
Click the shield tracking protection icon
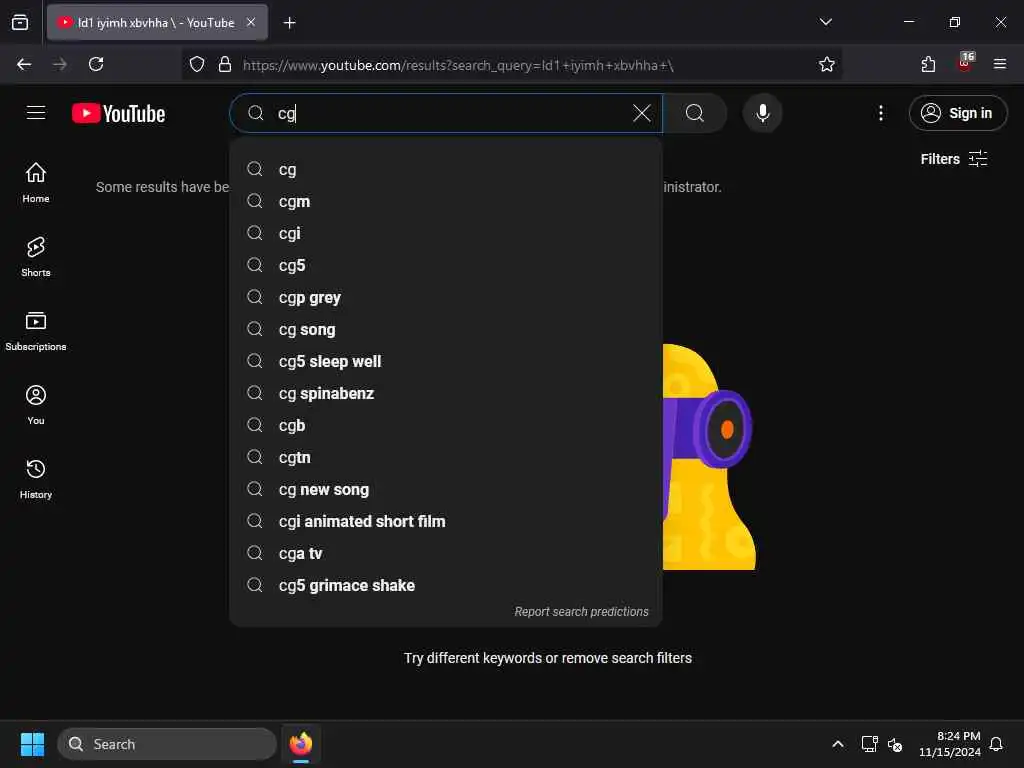[x=197, y=64]
